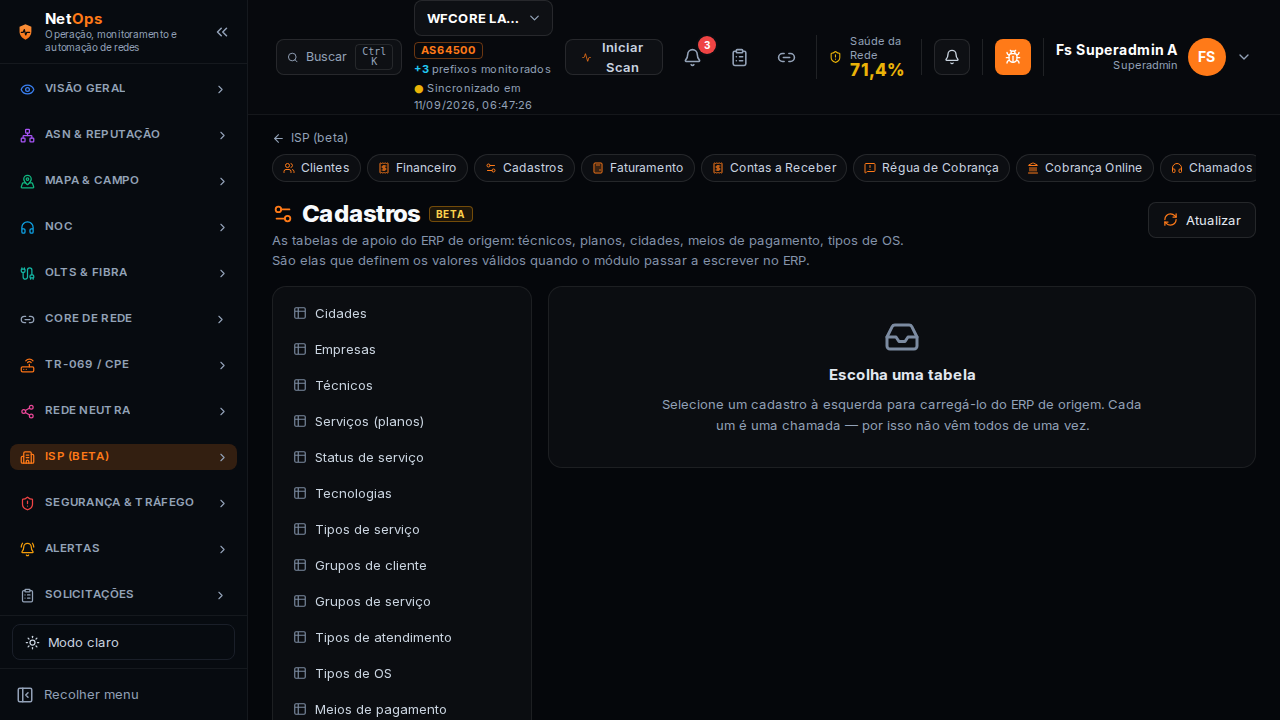Click the NetOps shield logo
This screenshot has height=720, width=1280.
[x=26, y=32]
